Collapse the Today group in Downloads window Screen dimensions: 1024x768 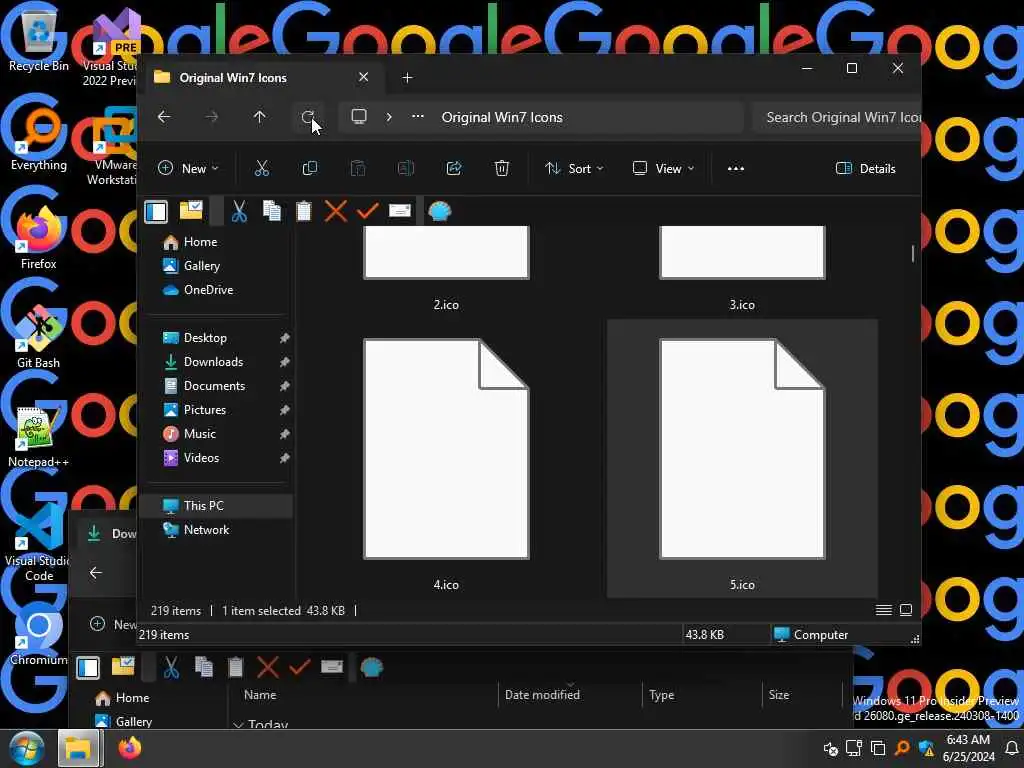238,724
